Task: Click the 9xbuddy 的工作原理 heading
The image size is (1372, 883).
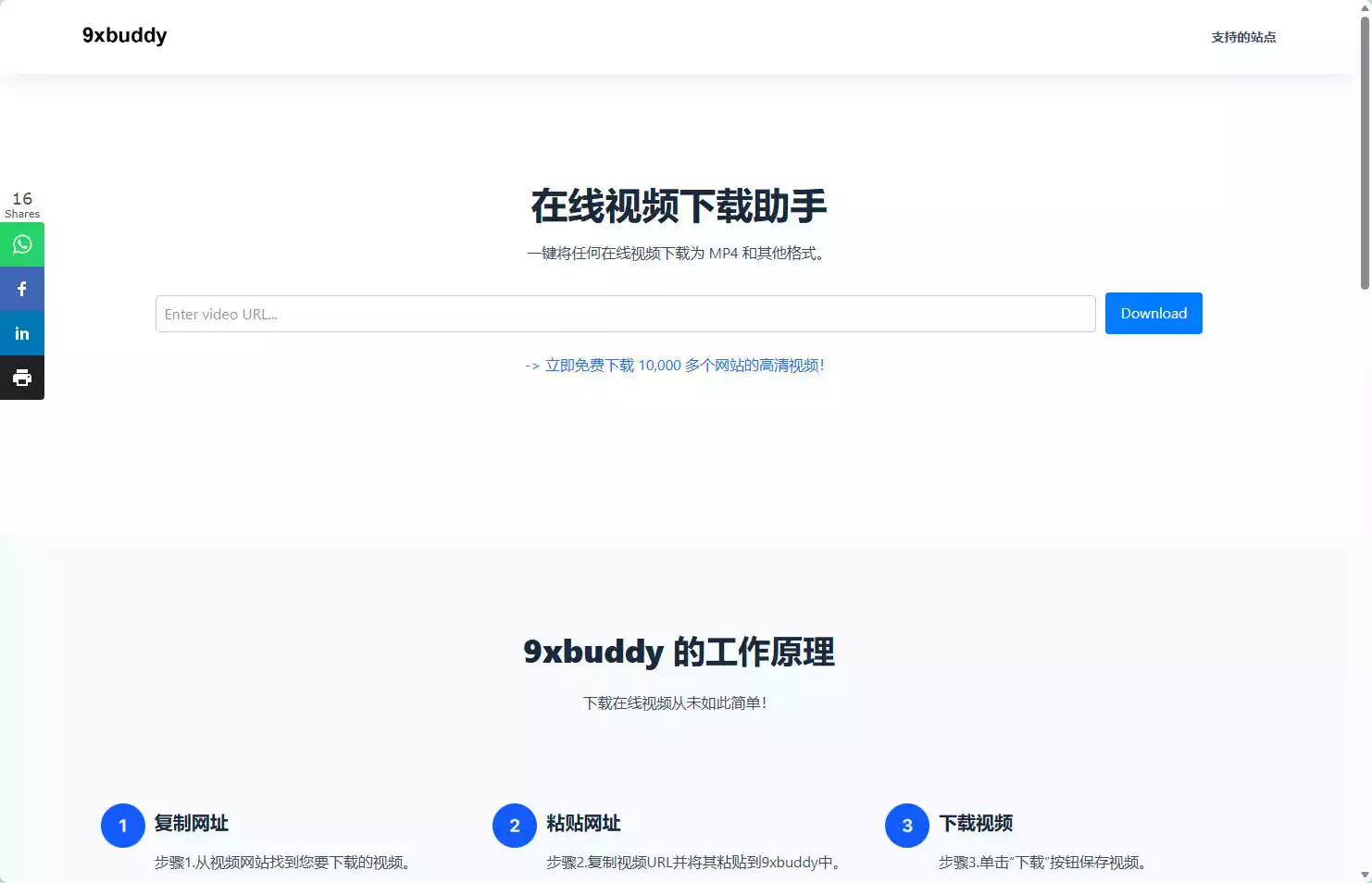Action: [679, 652]
